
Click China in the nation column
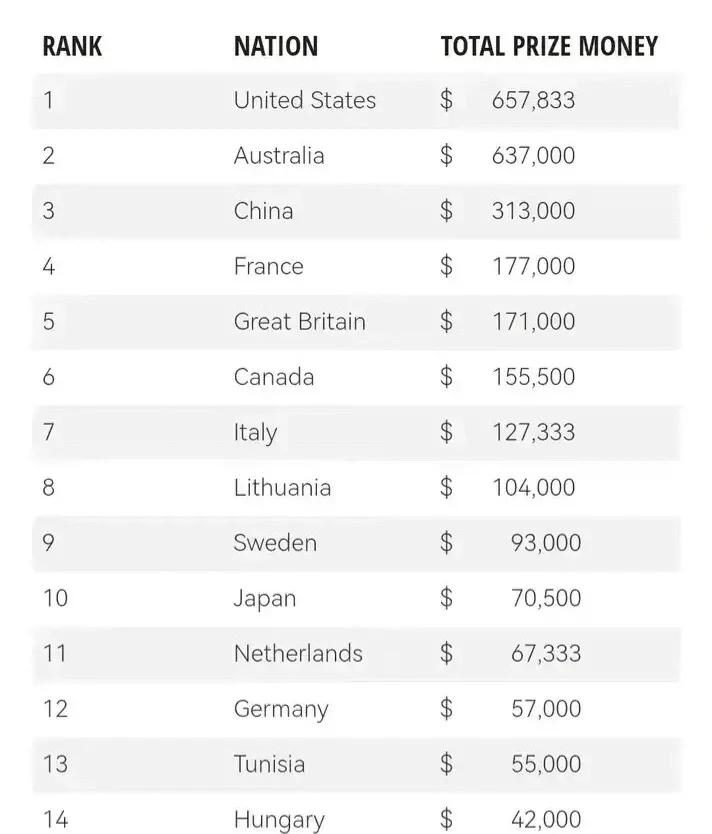pyautogui.click(x=264, y=211)
